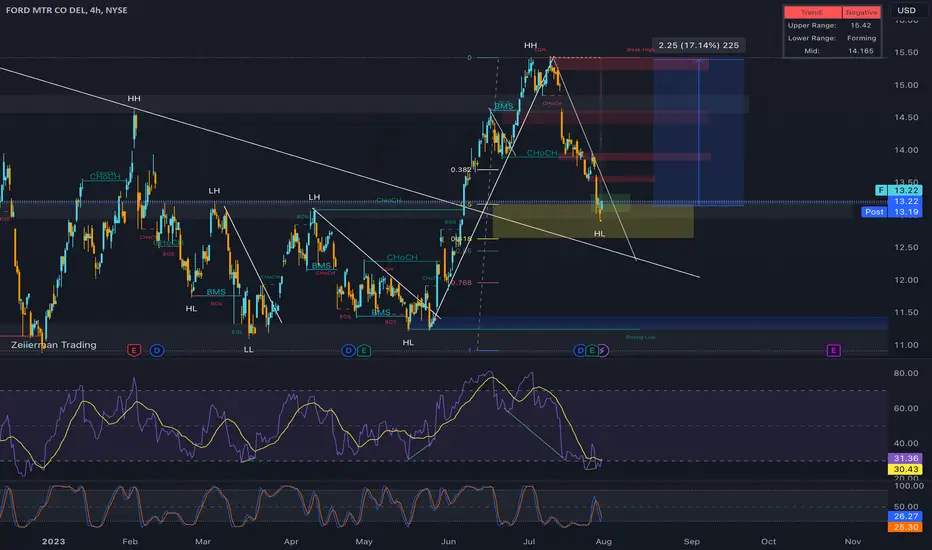Click the 2023 time axis label

(x=53, y=542)
